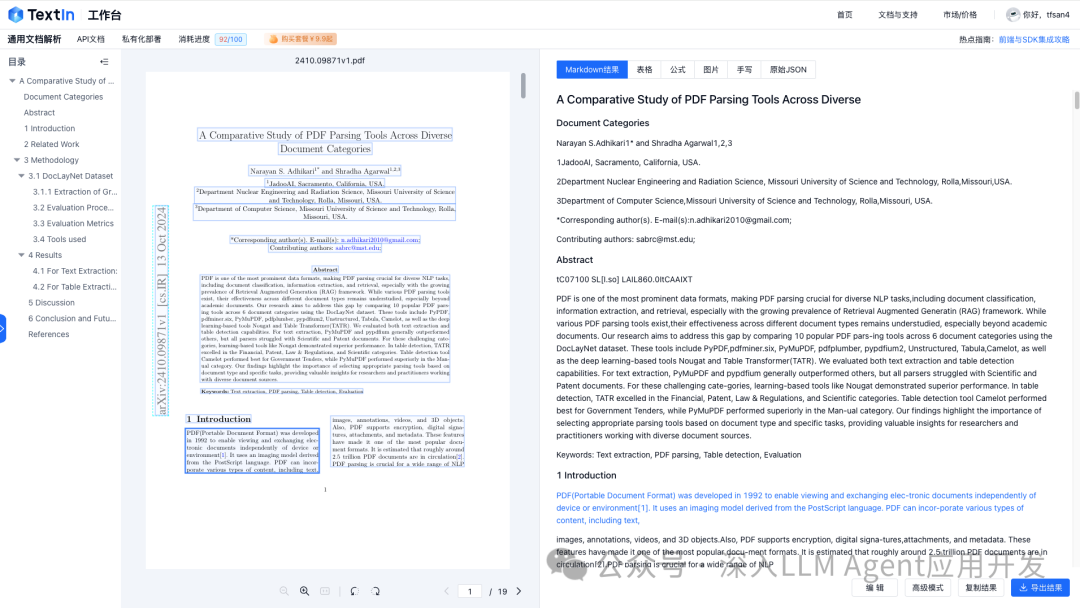Open the 原始JSON tab
1080x608 pixels.
click(x=788, y=70)
